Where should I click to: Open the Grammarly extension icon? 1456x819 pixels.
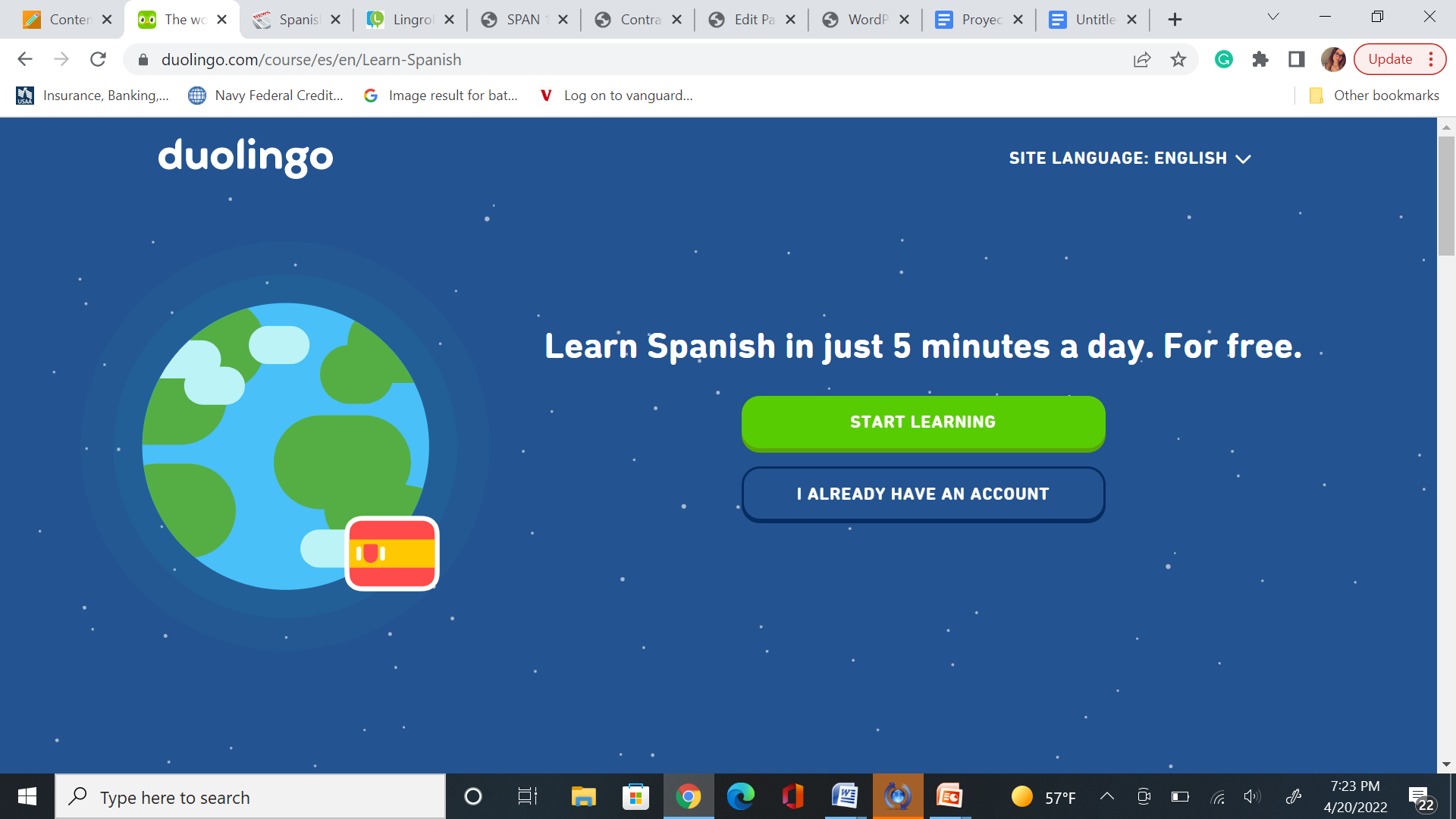click(x=1224, y=59)
